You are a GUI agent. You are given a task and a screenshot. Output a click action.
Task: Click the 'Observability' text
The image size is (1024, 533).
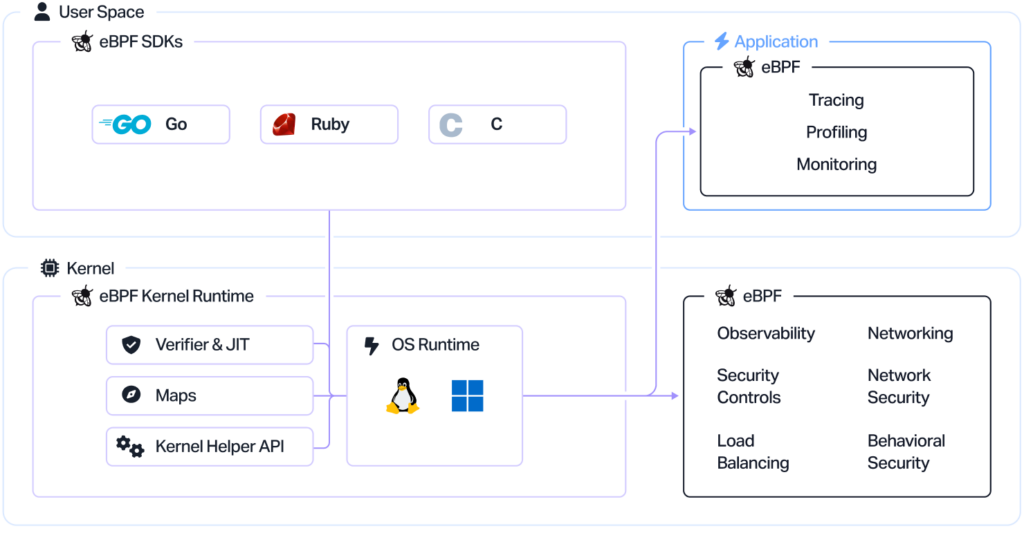(x=766, y=334)
